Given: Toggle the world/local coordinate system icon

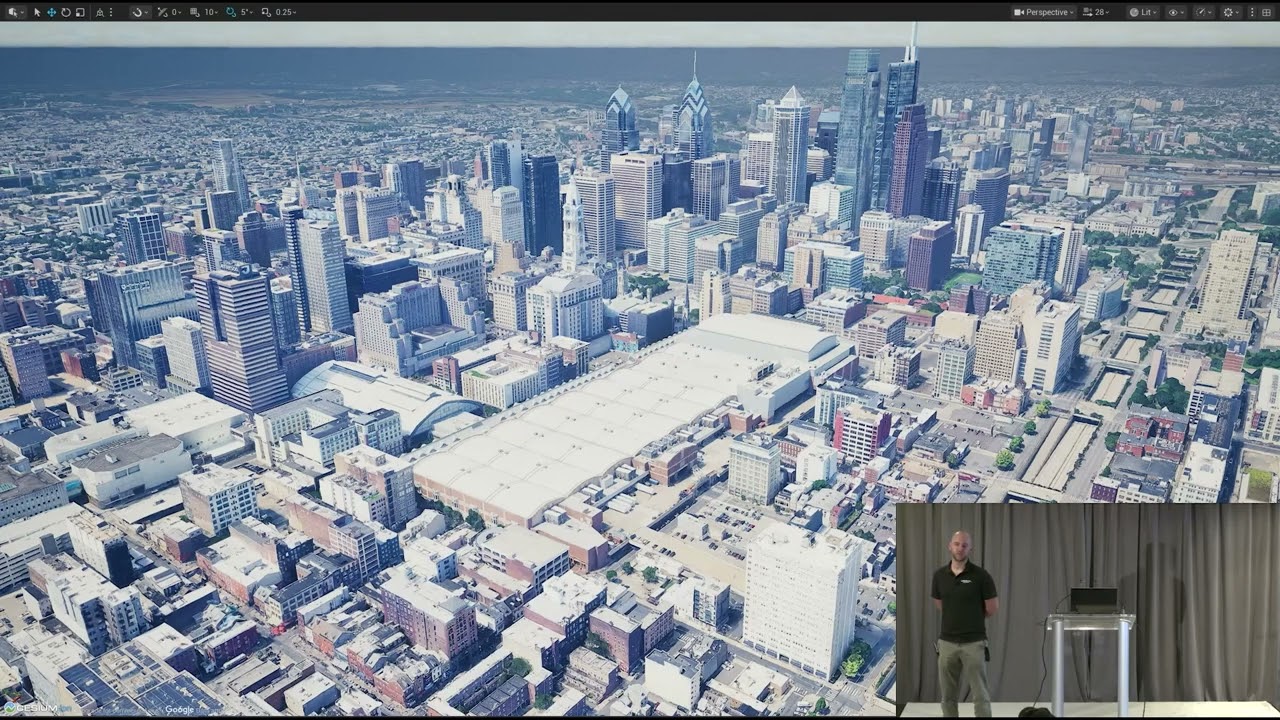Looking at the screenshot, I should 100,12.
